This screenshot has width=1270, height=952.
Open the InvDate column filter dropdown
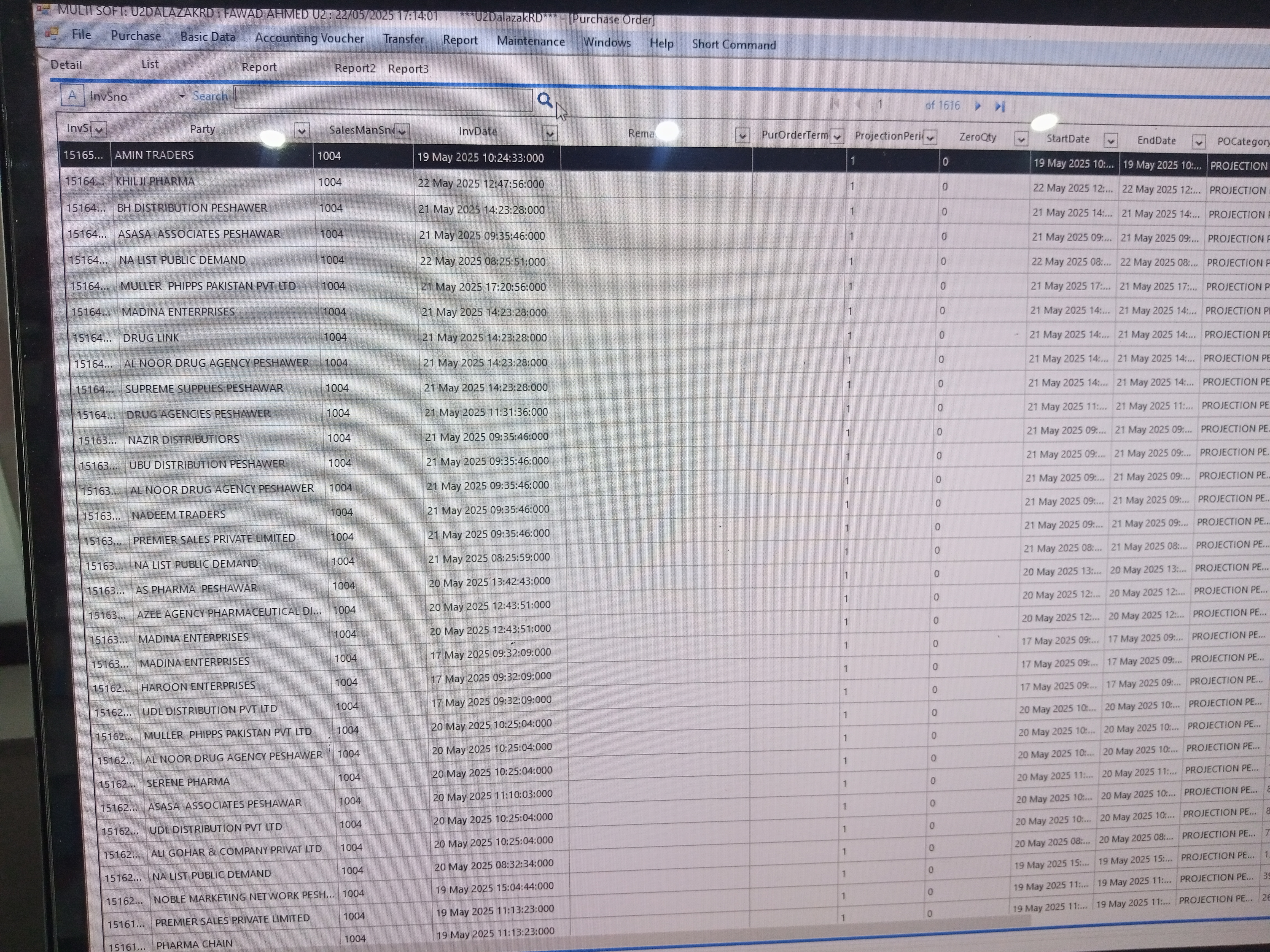tap(550, 134)
